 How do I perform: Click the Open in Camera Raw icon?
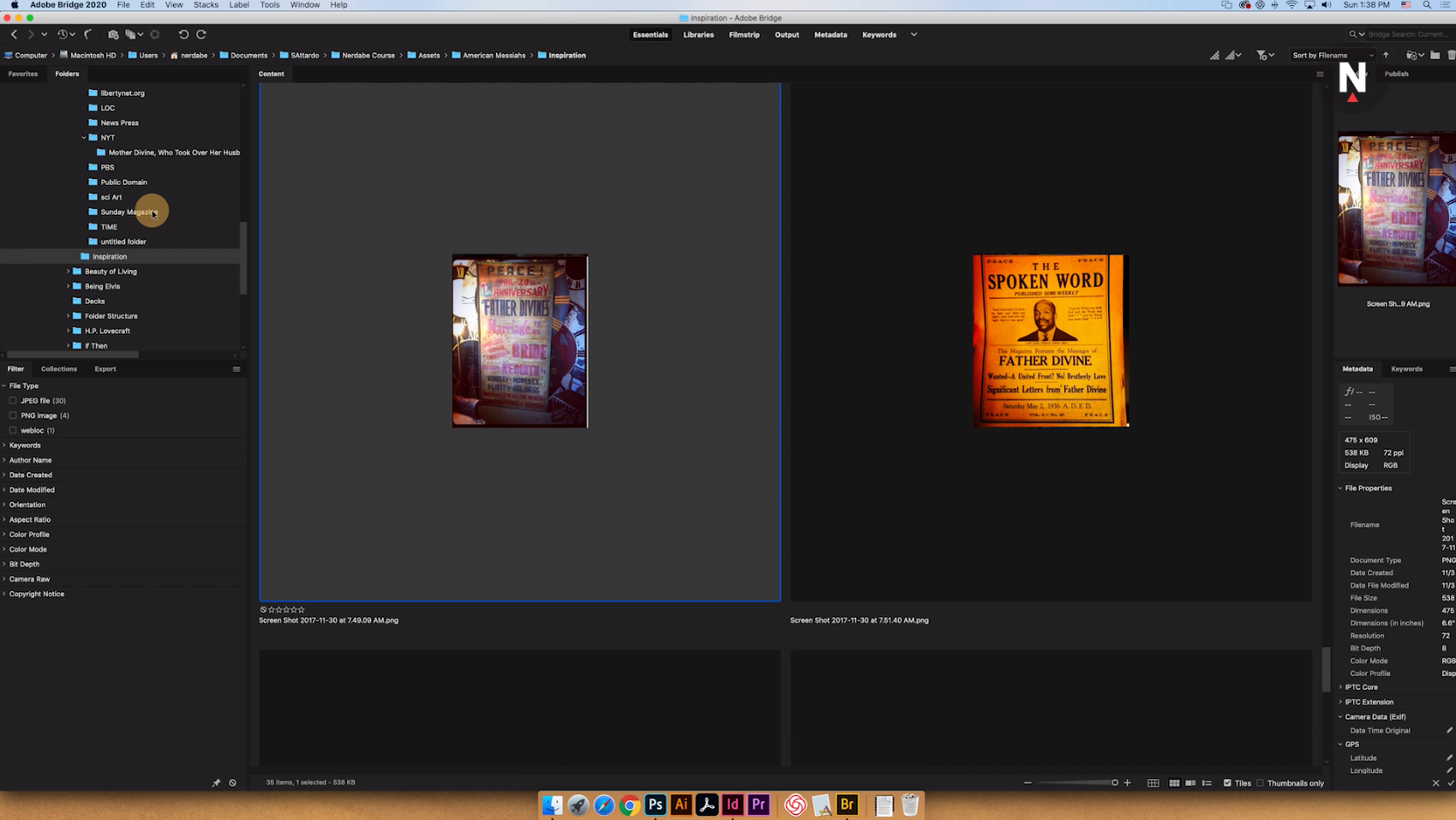[x=155, y=34]
